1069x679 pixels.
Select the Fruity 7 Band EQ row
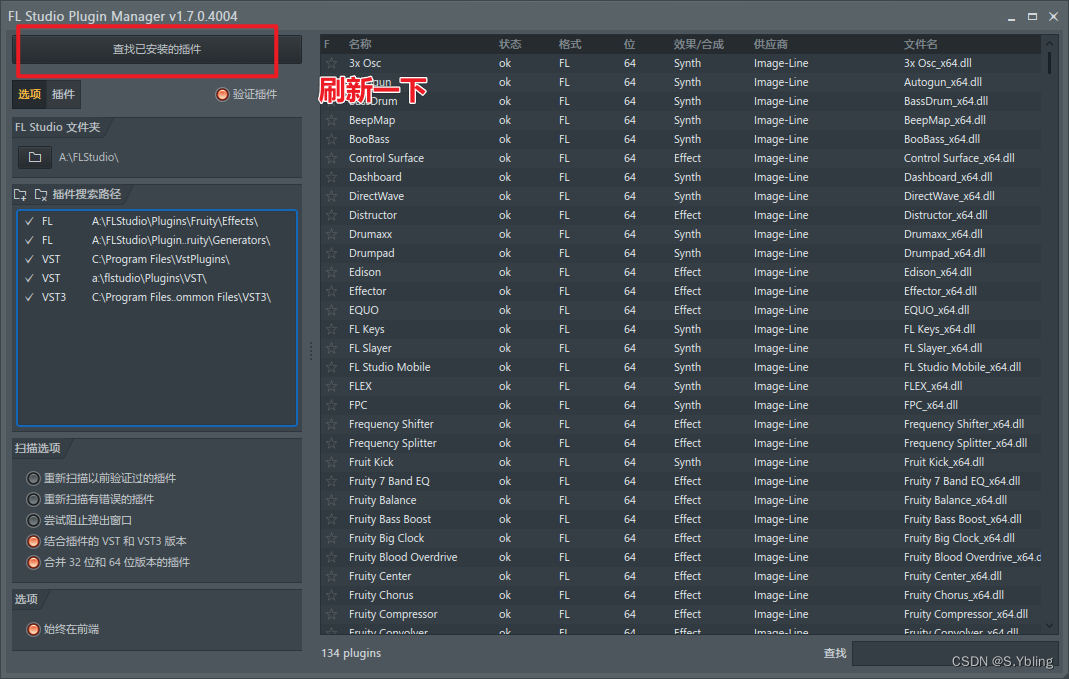[x=681, y=481]
